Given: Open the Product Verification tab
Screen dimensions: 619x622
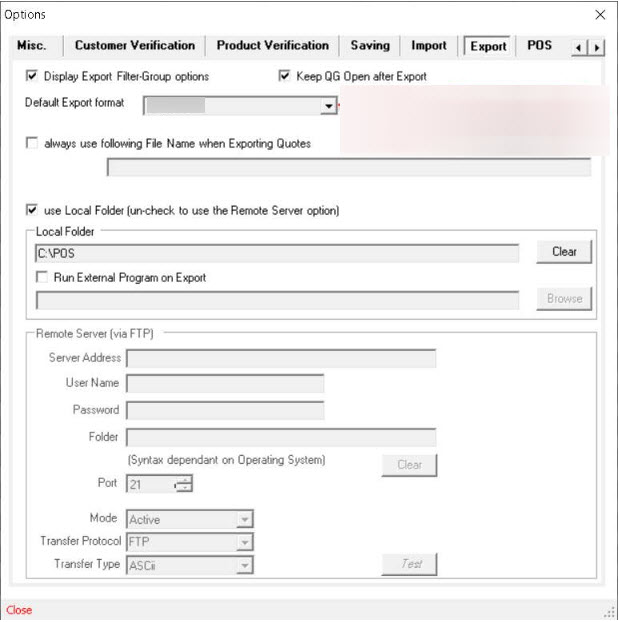Looking at the screenshot, I should tap(272, 46).
